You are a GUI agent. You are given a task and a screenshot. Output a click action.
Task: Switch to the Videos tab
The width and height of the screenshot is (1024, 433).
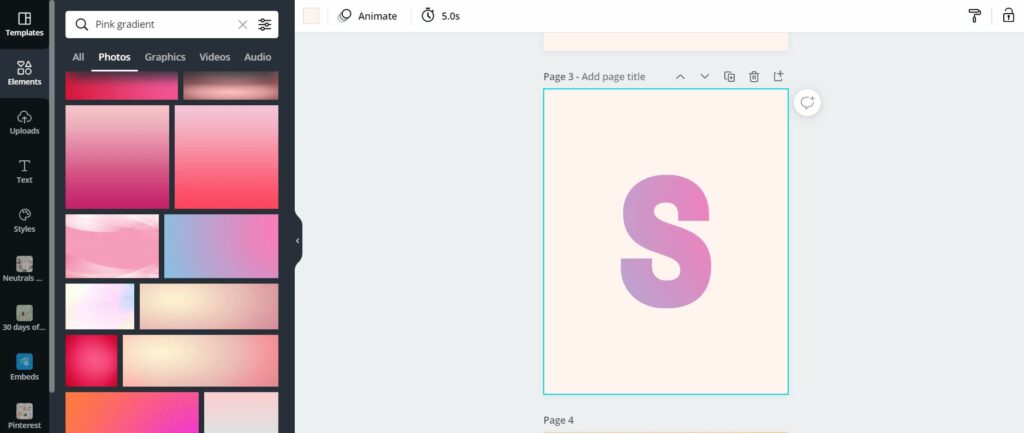pos(215,57)
